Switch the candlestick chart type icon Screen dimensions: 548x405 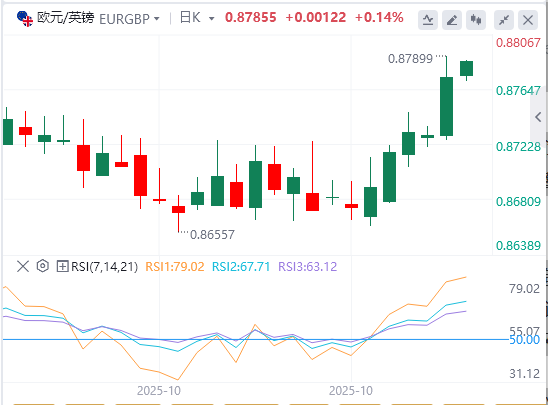pos(476,20)
